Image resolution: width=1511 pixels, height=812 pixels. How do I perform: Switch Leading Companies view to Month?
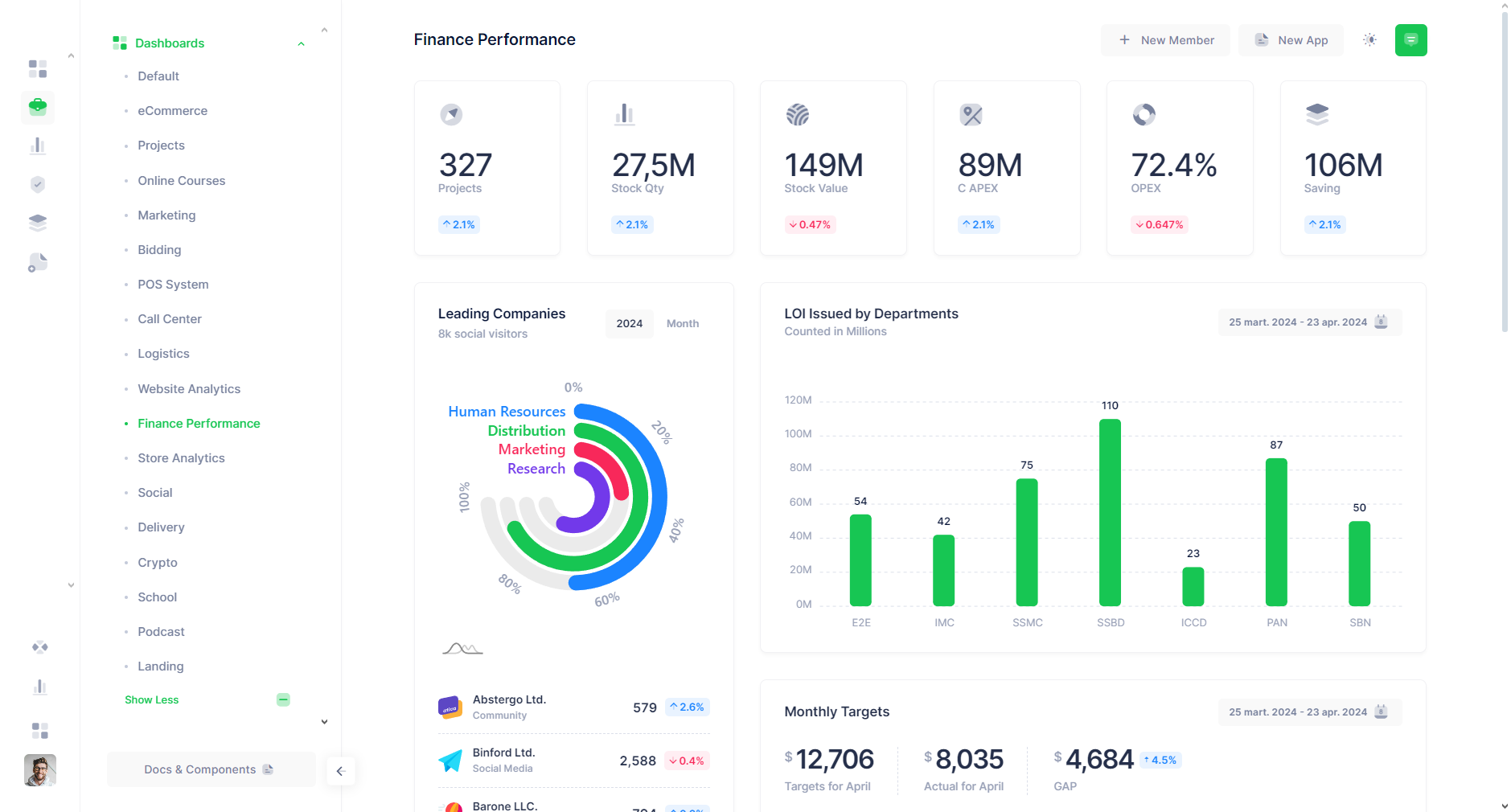click(x=682, y=323)
